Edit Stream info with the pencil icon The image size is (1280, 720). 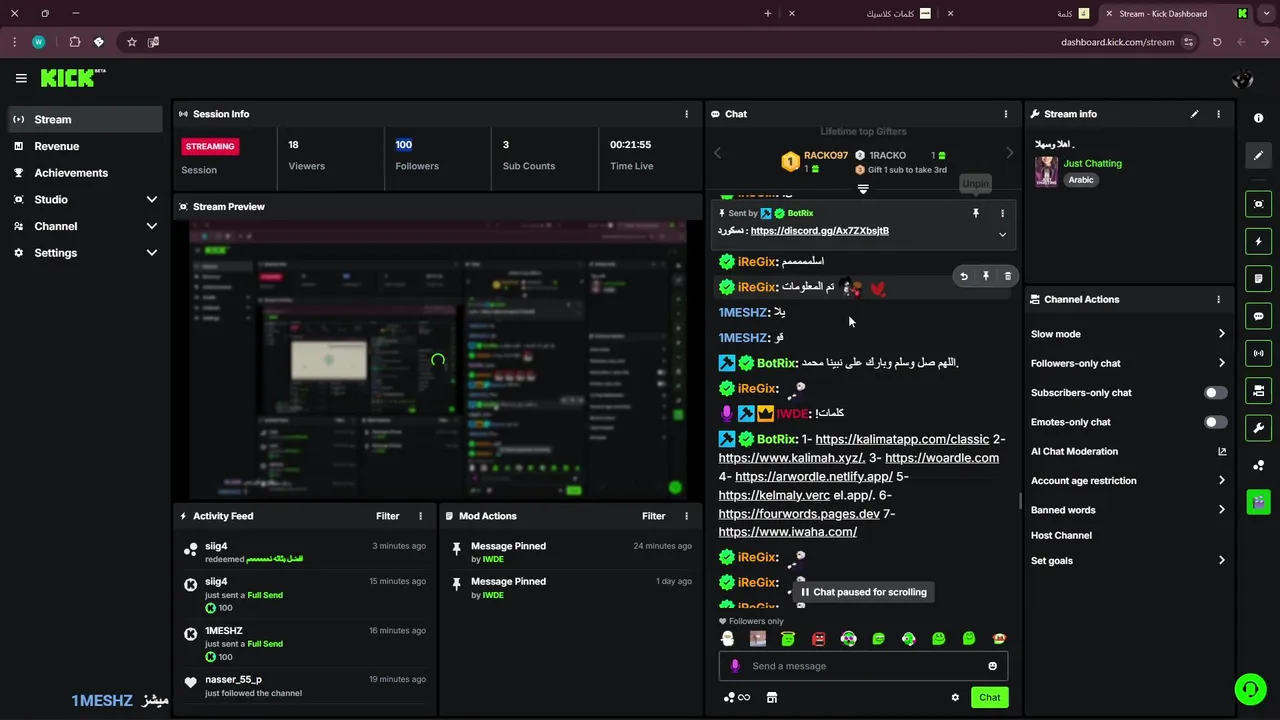1194,114
